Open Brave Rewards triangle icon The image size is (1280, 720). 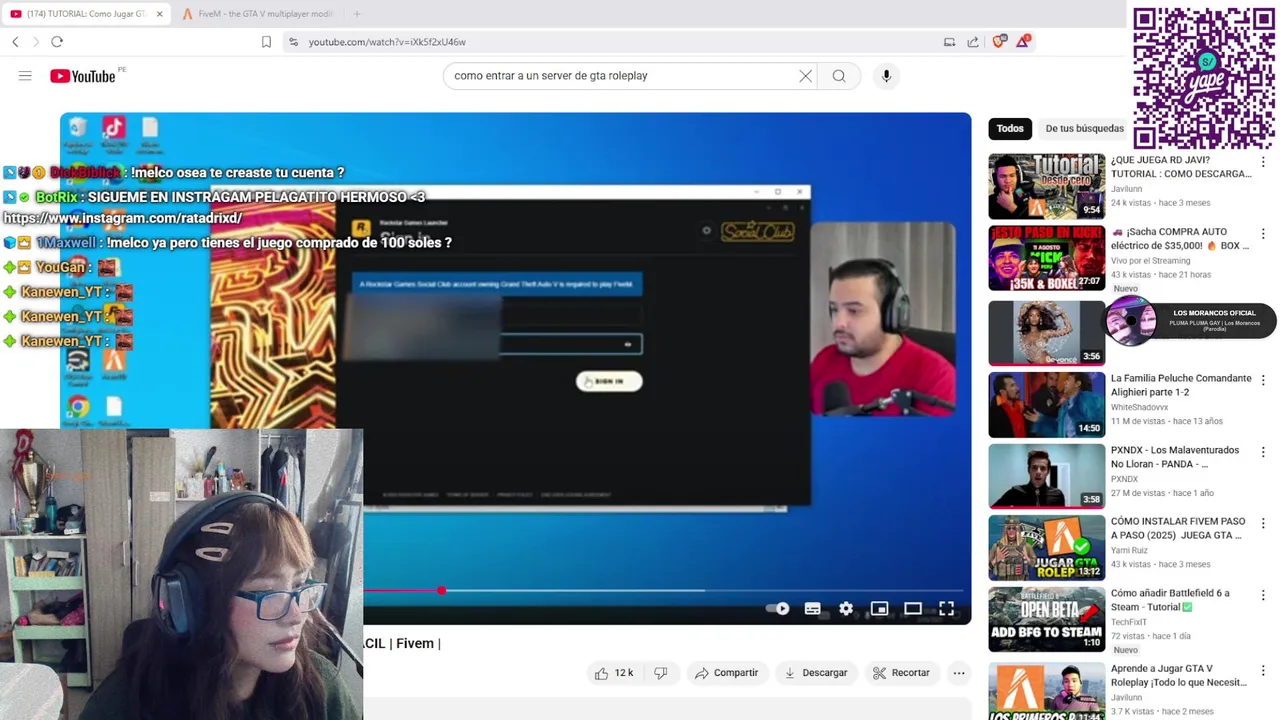[1023, 42]
